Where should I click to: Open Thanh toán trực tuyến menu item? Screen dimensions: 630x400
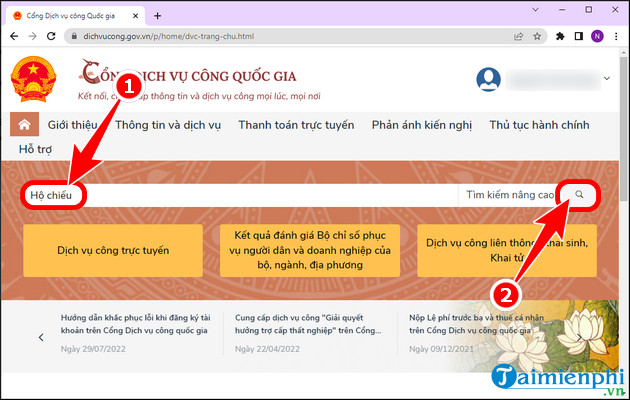(x=296, y=125)
